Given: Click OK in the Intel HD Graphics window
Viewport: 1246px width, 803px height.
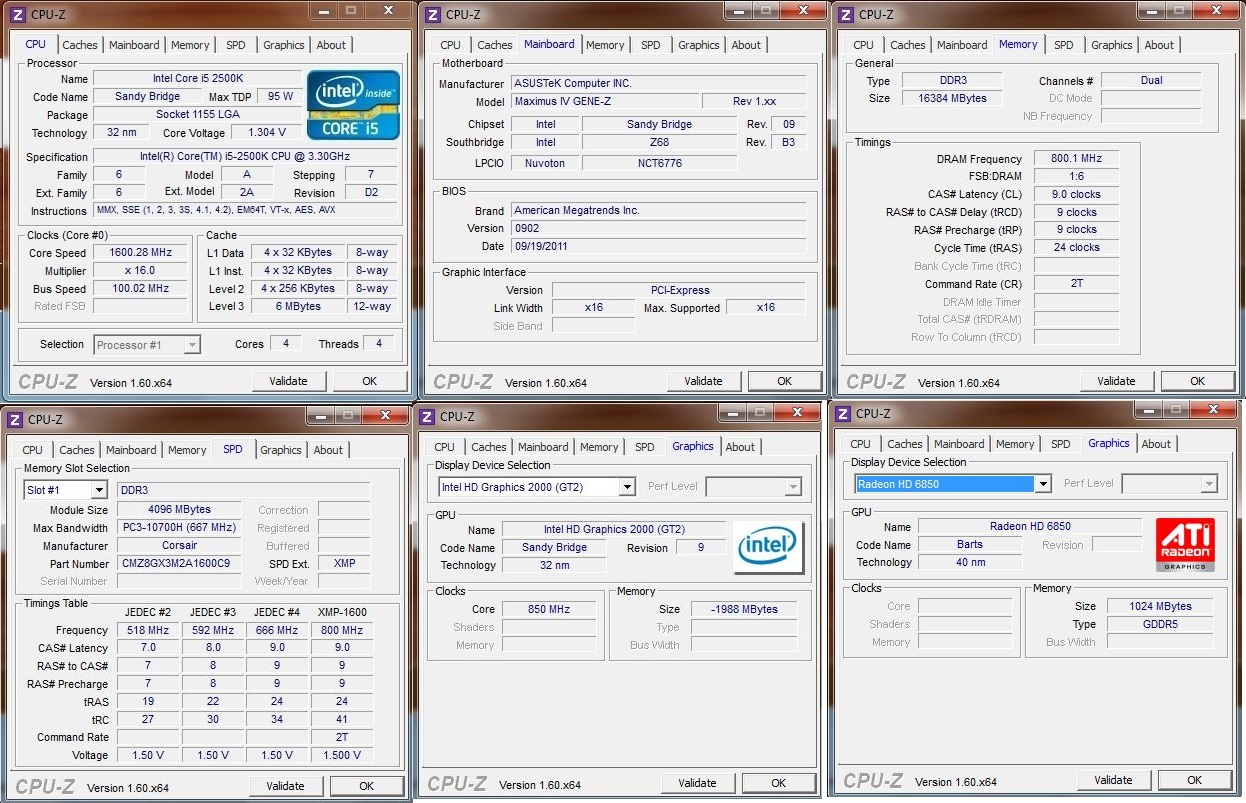Looking at the screenshot, I should click(x=779, y=783).
